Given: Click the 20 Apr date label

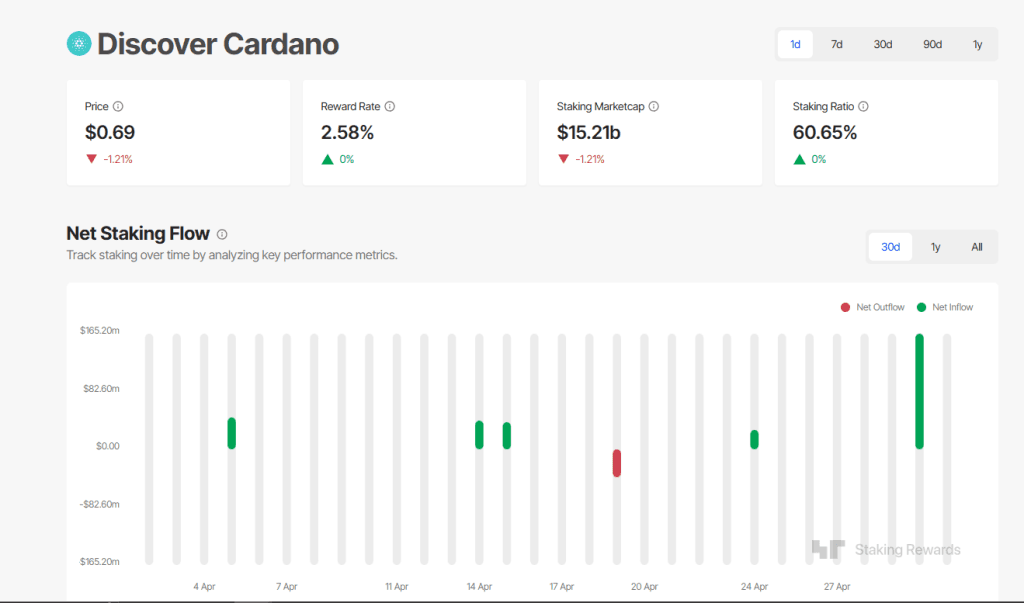Looking at the screenshot, I should point(645,587).
